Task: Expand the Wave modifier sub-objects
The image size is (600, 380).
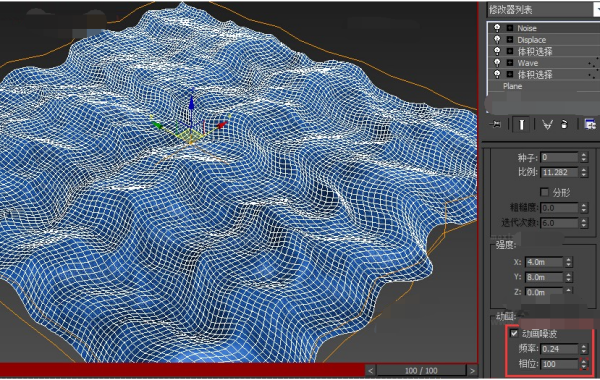Action: point(510,62)
